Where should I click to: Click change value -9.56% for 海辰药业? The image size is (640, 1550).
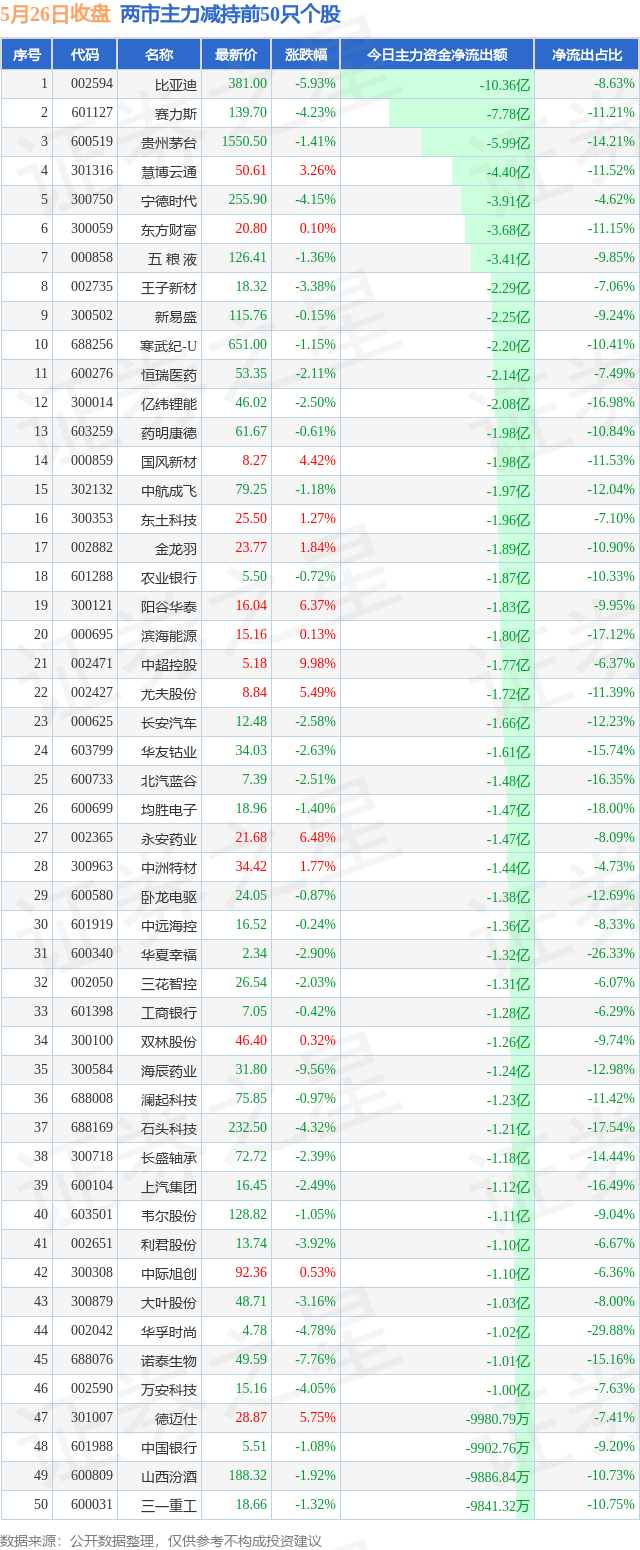[315, 1070]
